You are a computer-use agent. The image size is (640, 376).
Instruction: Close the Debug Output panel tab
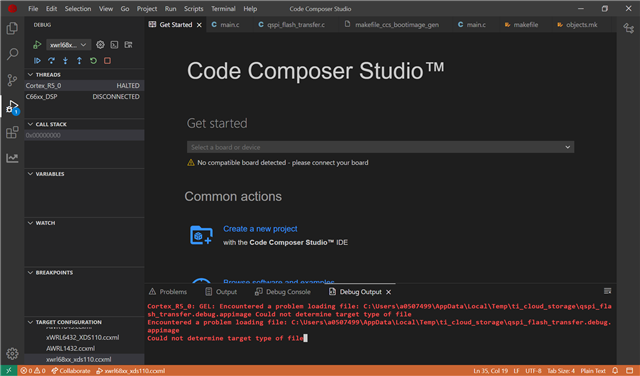[389, 292]
